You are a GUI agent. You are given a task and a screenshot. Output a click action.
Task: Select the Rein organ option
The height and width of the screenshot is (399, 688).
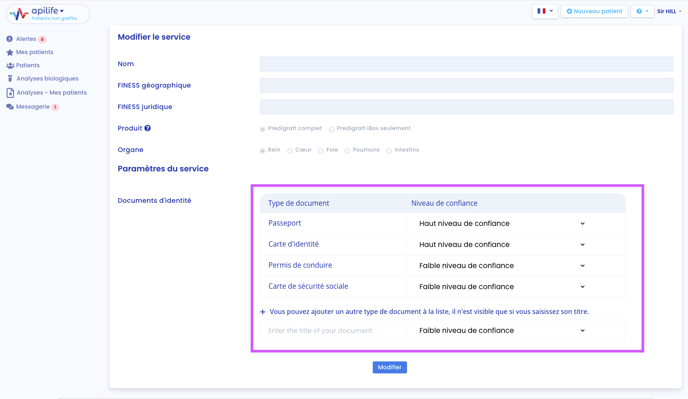pyautogui.click(x=262, y=151)
